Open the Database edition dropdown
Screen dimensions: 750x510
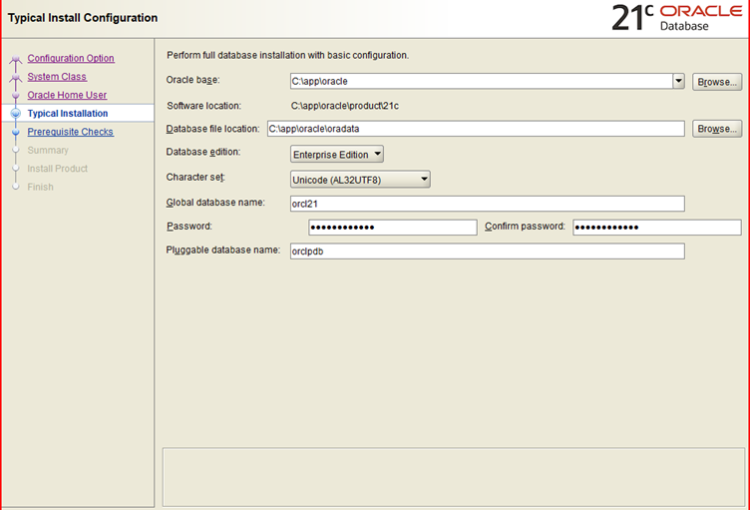pyautogui.click(x=336, y=154)
